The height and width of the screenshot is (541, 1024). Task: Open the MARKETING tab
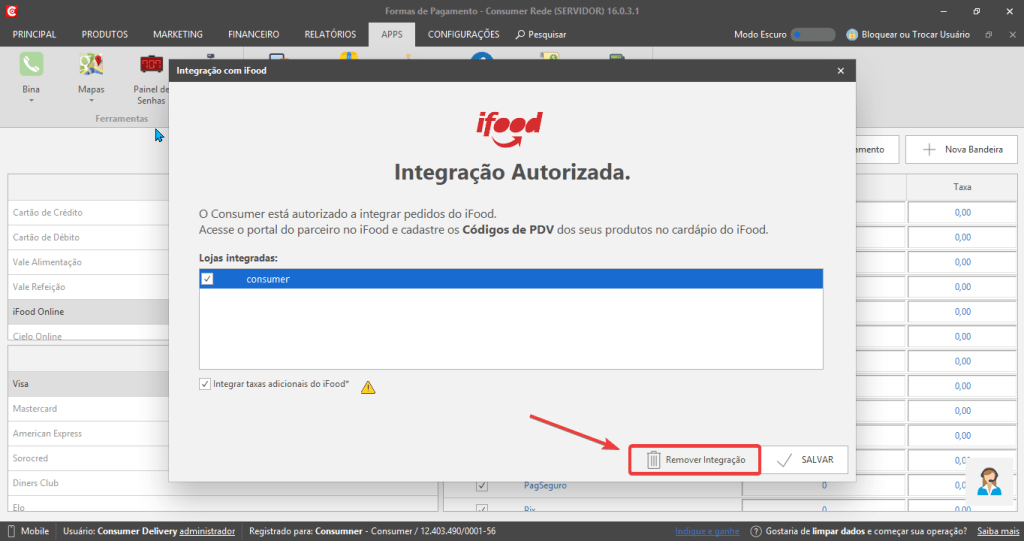coord(178,35)
